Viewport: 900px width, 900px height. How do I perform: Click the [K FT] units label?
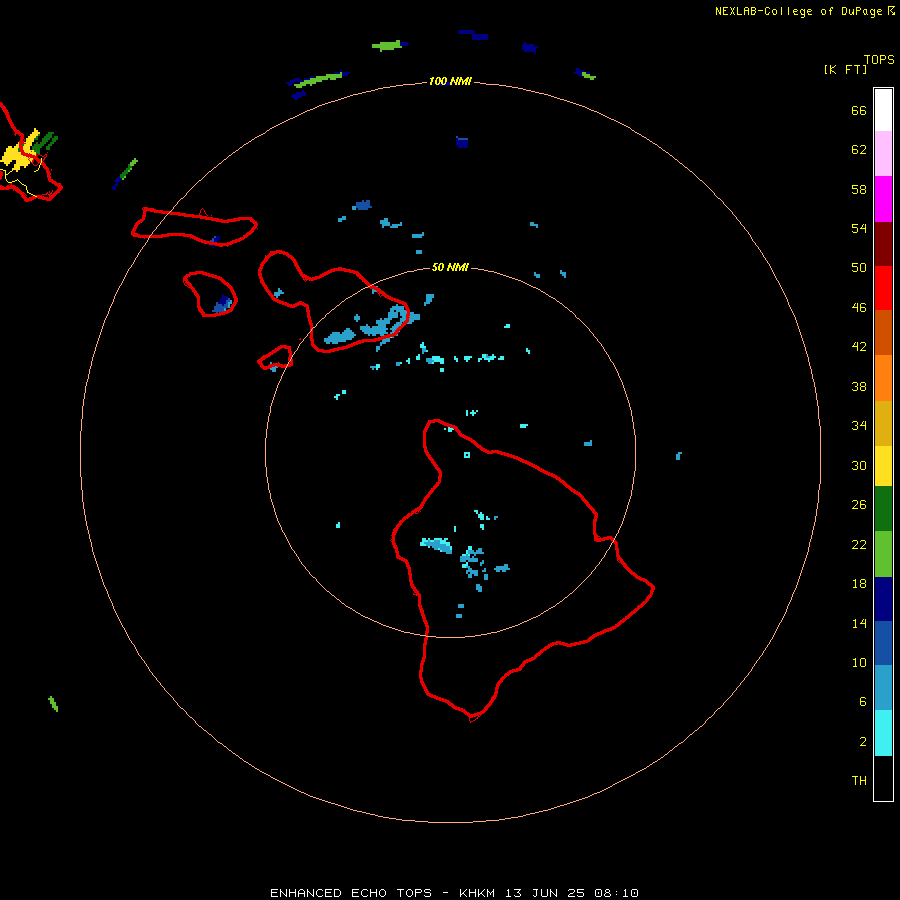coord(845,70)
